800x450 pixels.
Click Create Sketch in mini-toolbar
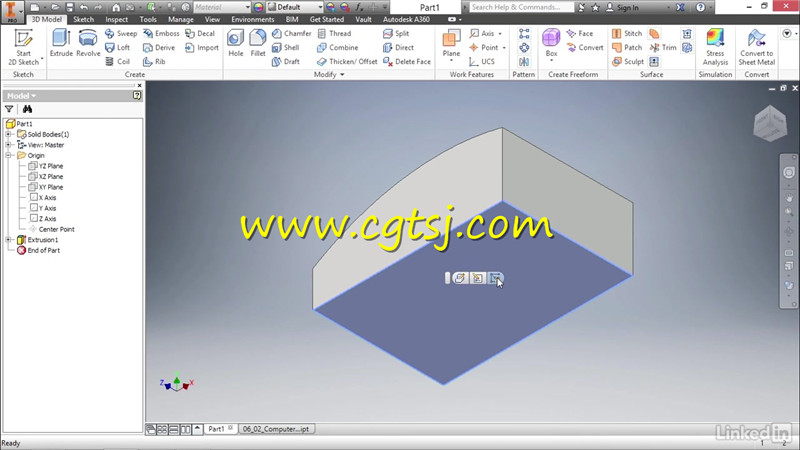495,278
